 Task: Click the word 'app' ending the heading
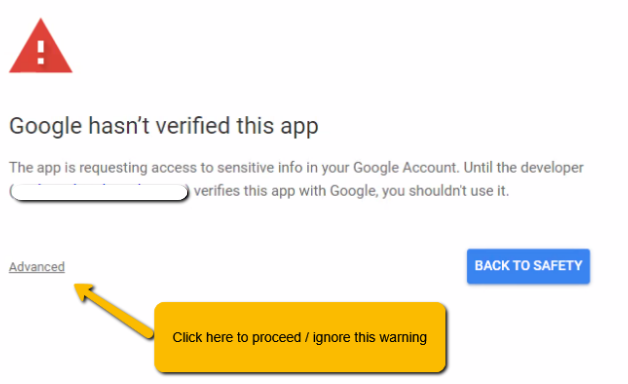299,128
